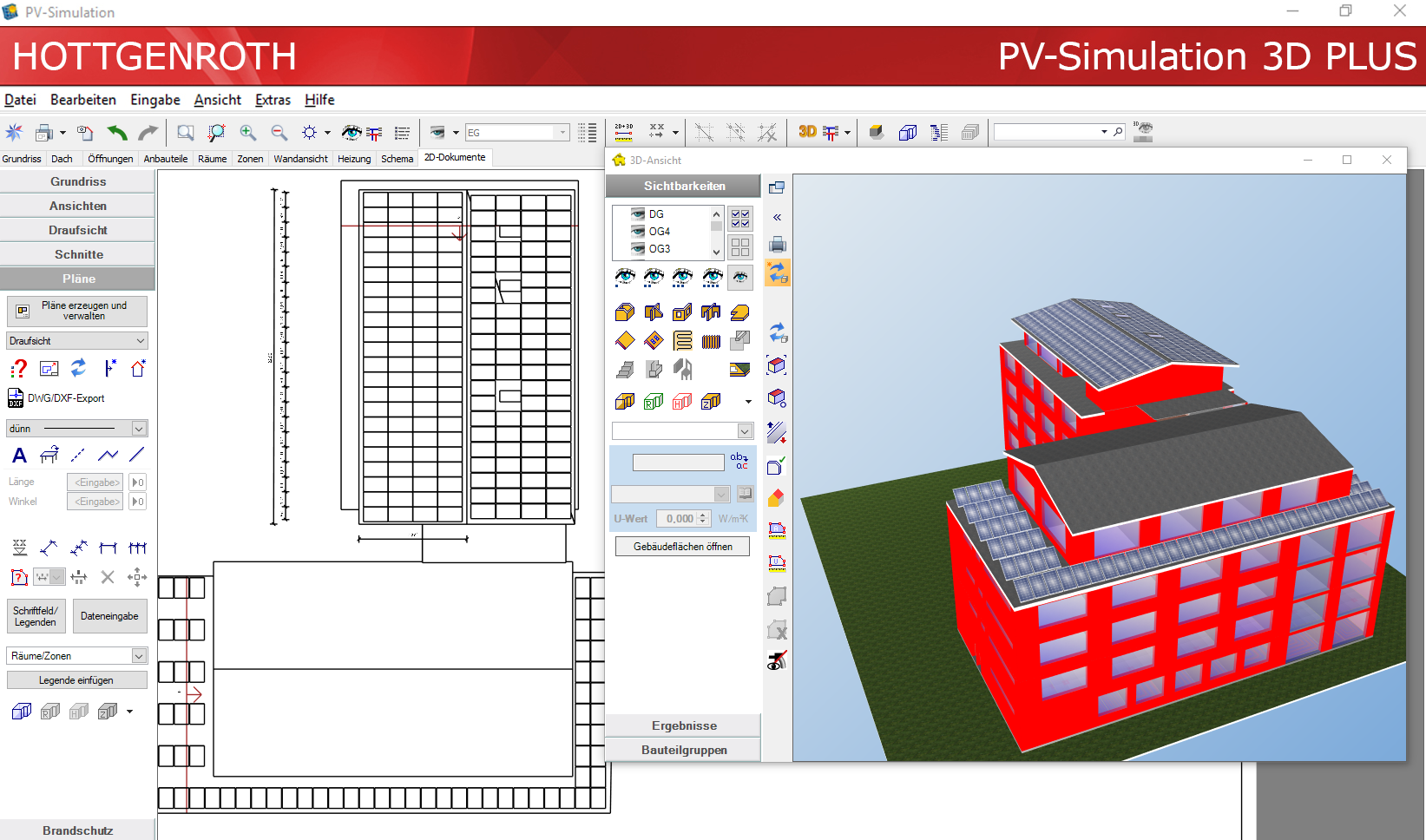This screenshot has height=840, width=1426.
Task: Click the sun/brightness settings icon
Action: point(309,132)
